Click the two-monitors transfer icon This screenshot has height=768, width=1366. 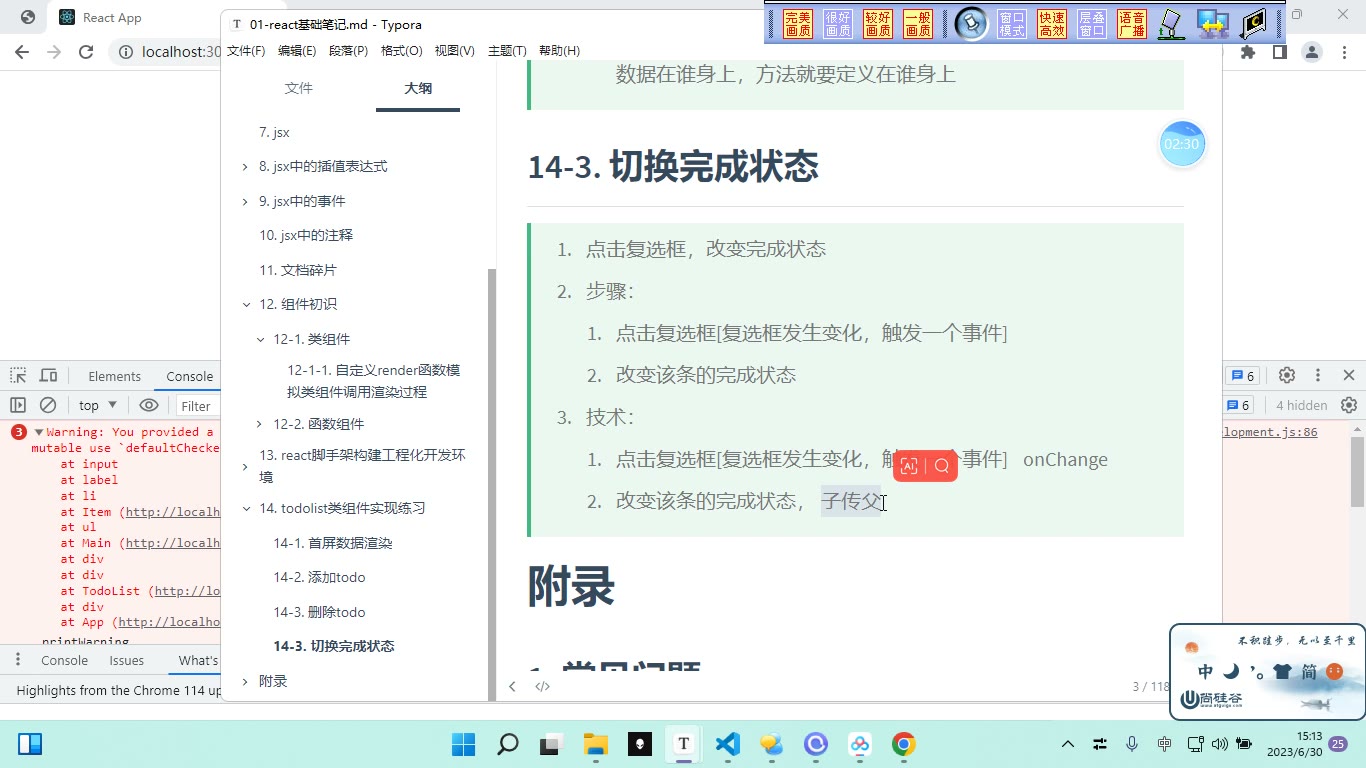[1212, 24]
